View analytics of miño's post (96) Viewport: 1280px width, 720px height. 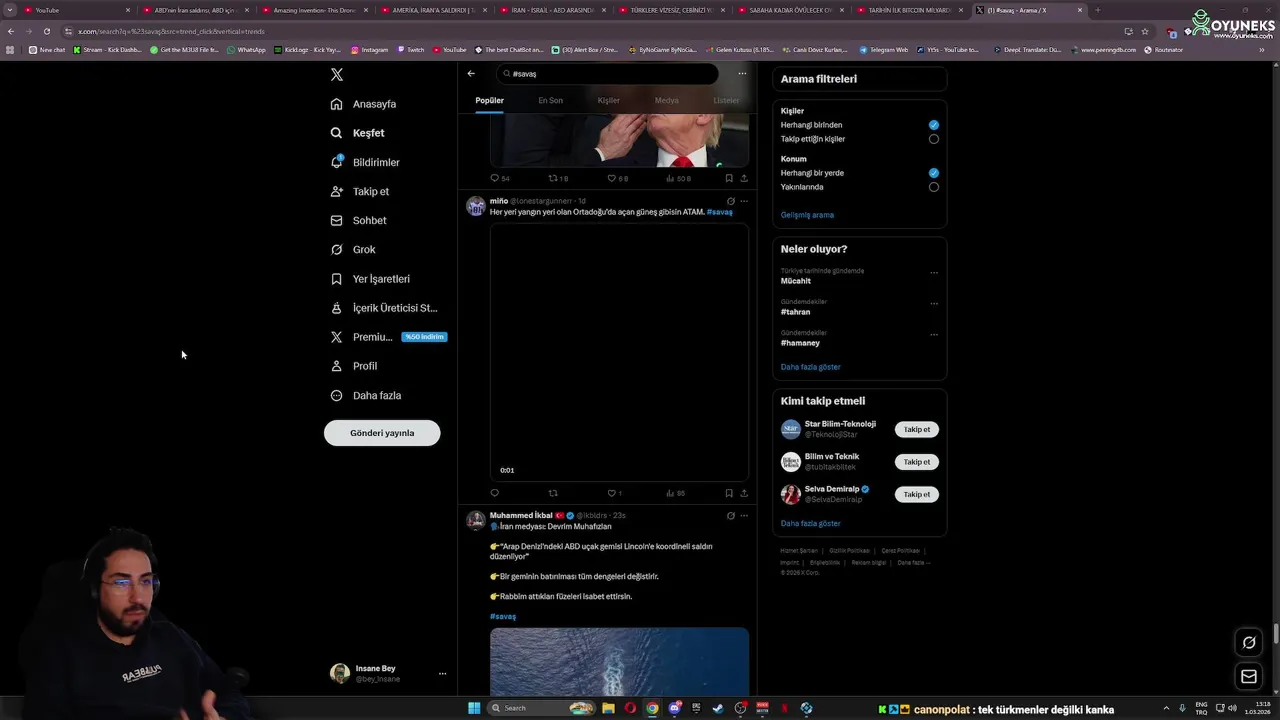675,493
